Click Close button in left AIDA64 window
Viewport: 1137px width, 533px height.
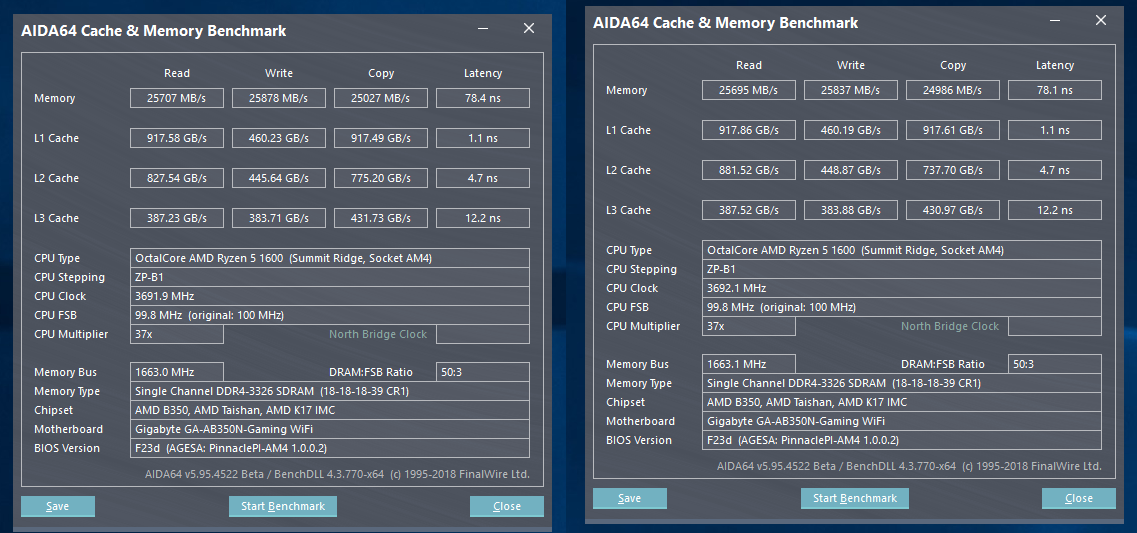click(507, 506)
